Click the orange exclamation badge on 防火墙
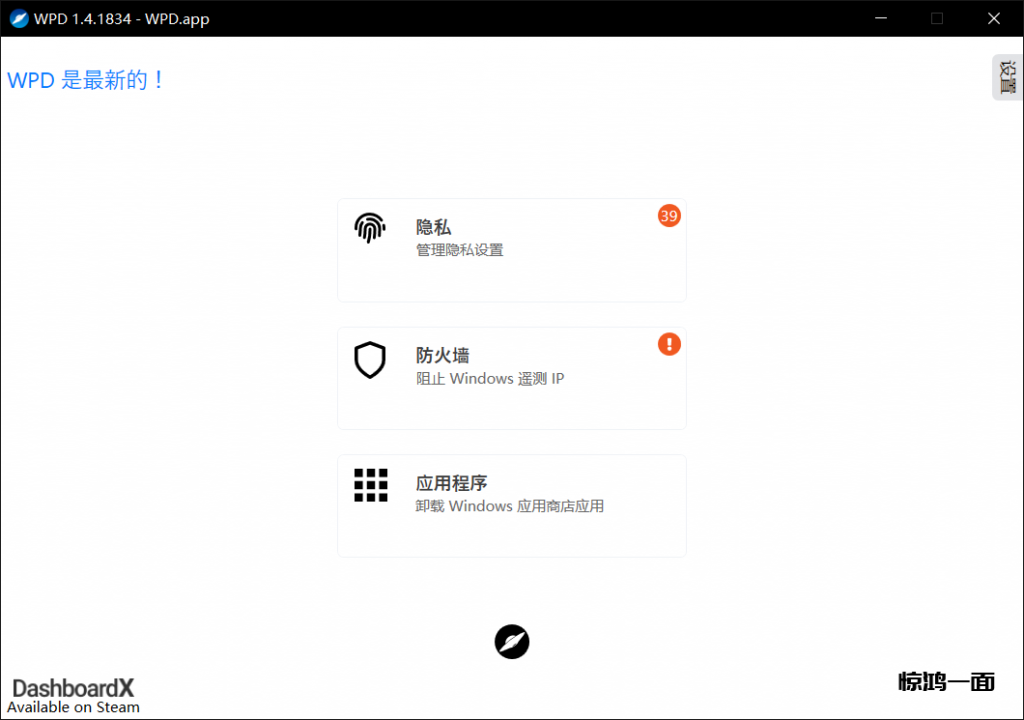This screenshot has width=1024, height=720. (669, 344)
